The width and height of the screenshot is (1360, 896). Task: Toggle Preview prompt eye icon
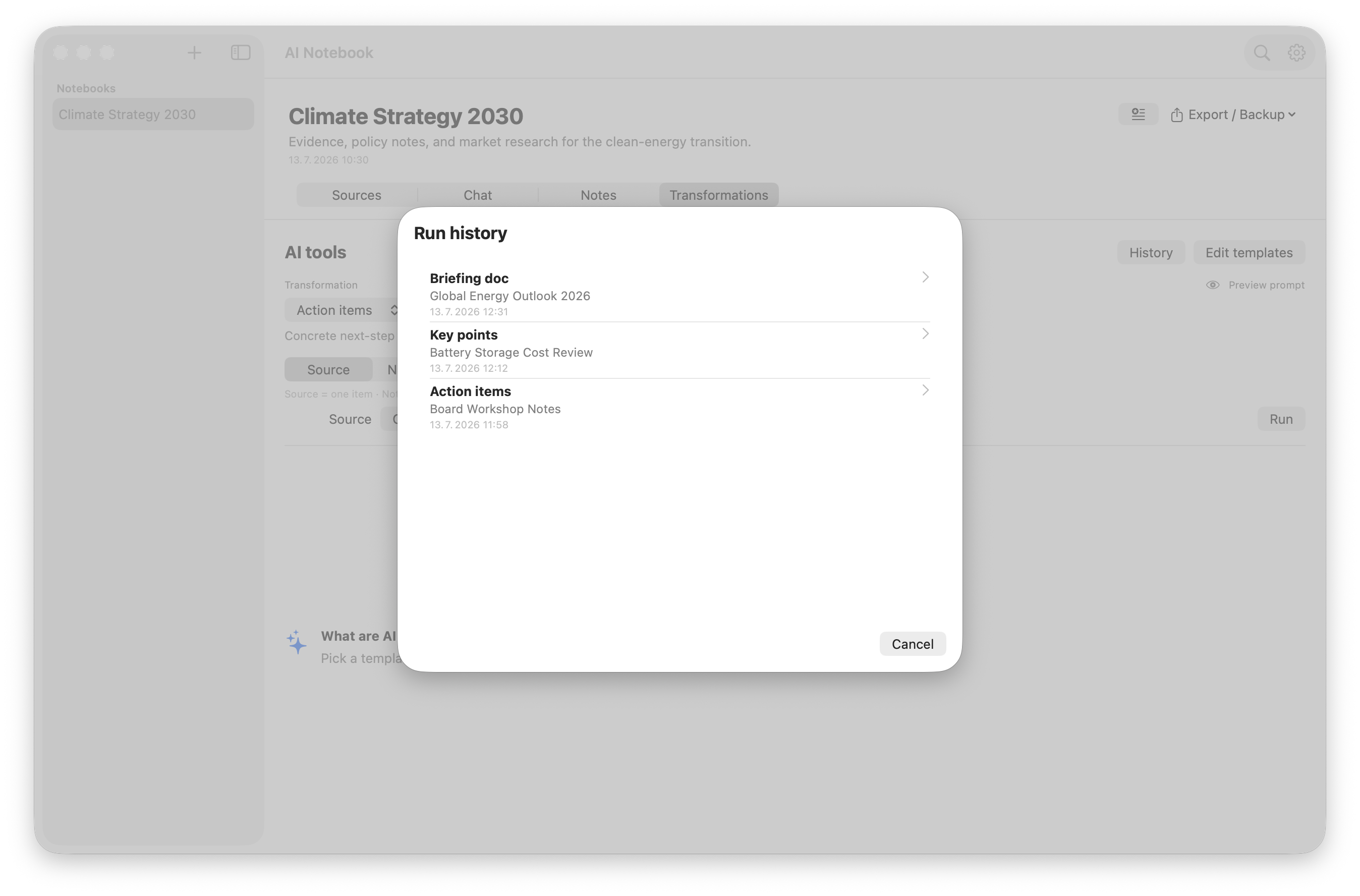tap(1213, 285)
